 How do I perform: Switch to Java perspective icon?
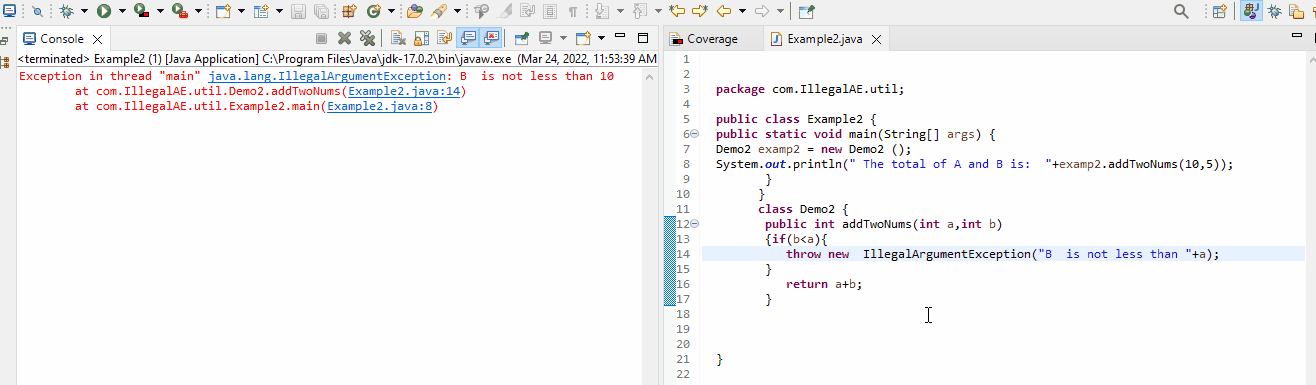click(x=1251, y=11)
